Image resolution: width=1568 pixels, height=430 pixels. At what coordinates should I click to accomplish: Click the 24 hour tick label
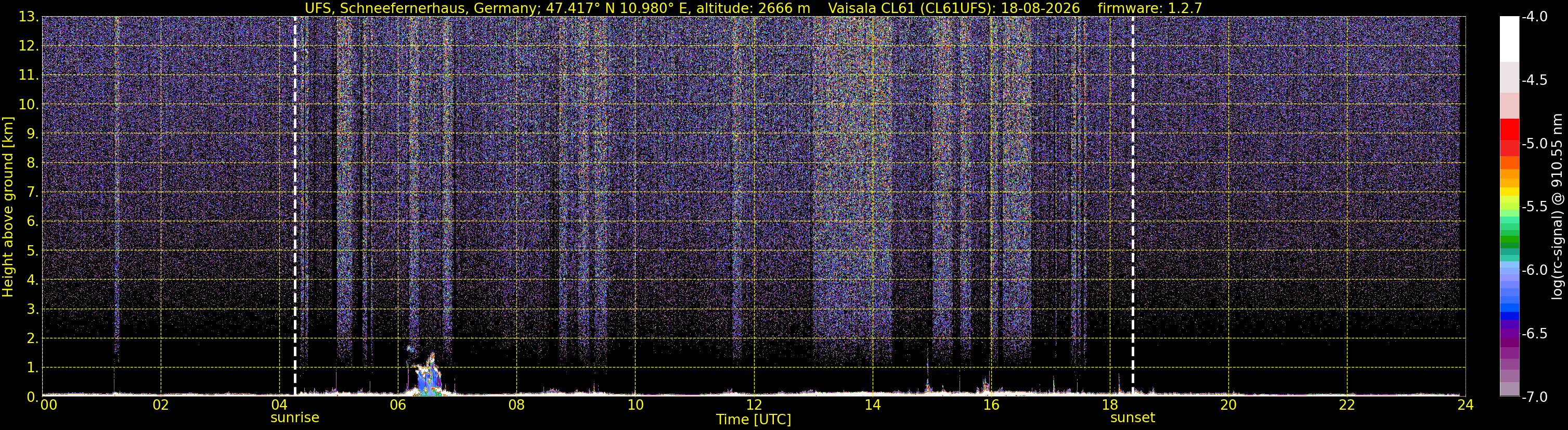click(1465, 405)
